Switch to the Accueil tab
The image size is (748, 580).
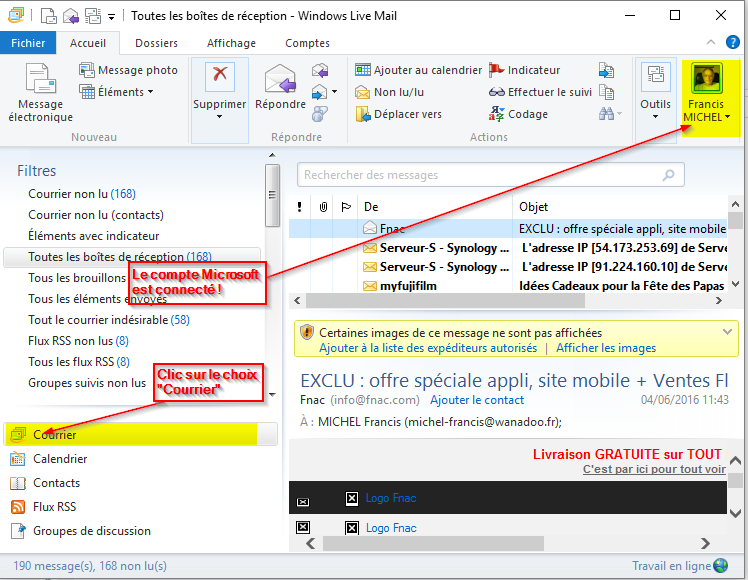(x=88, y=43)
